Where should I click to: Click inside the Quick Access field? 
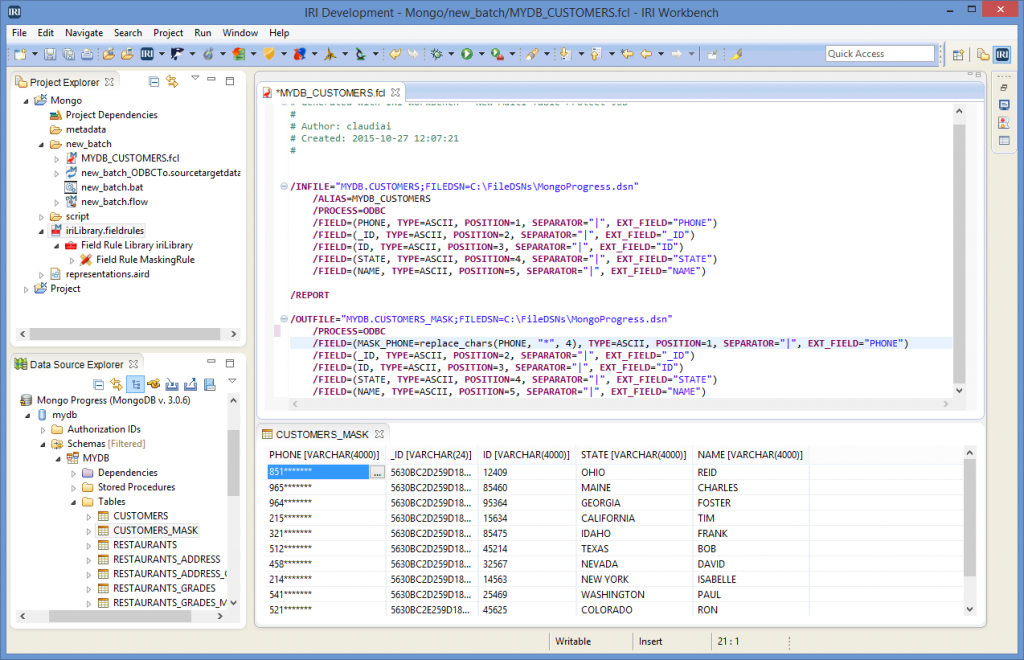[x=878, y=53]
